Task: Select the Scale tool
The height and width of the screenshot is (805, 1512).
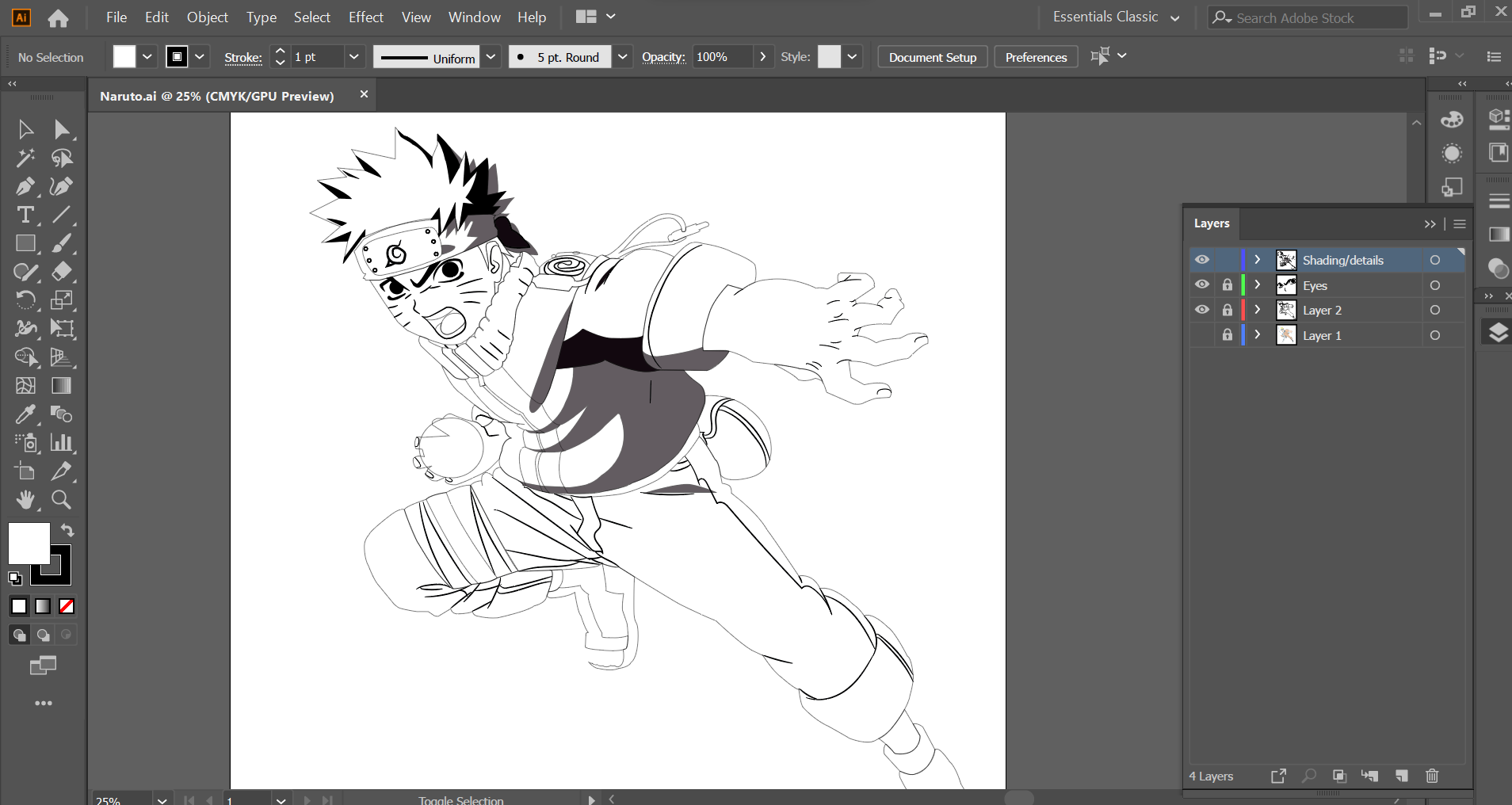Action: (62, 300)
